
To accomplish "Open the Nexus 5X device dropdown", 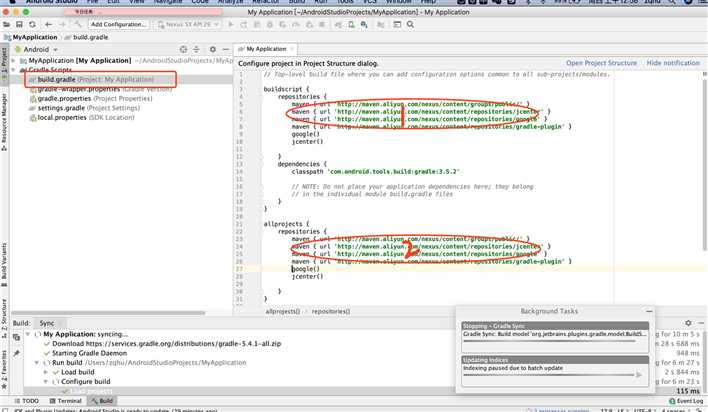I will pos(188,24).
